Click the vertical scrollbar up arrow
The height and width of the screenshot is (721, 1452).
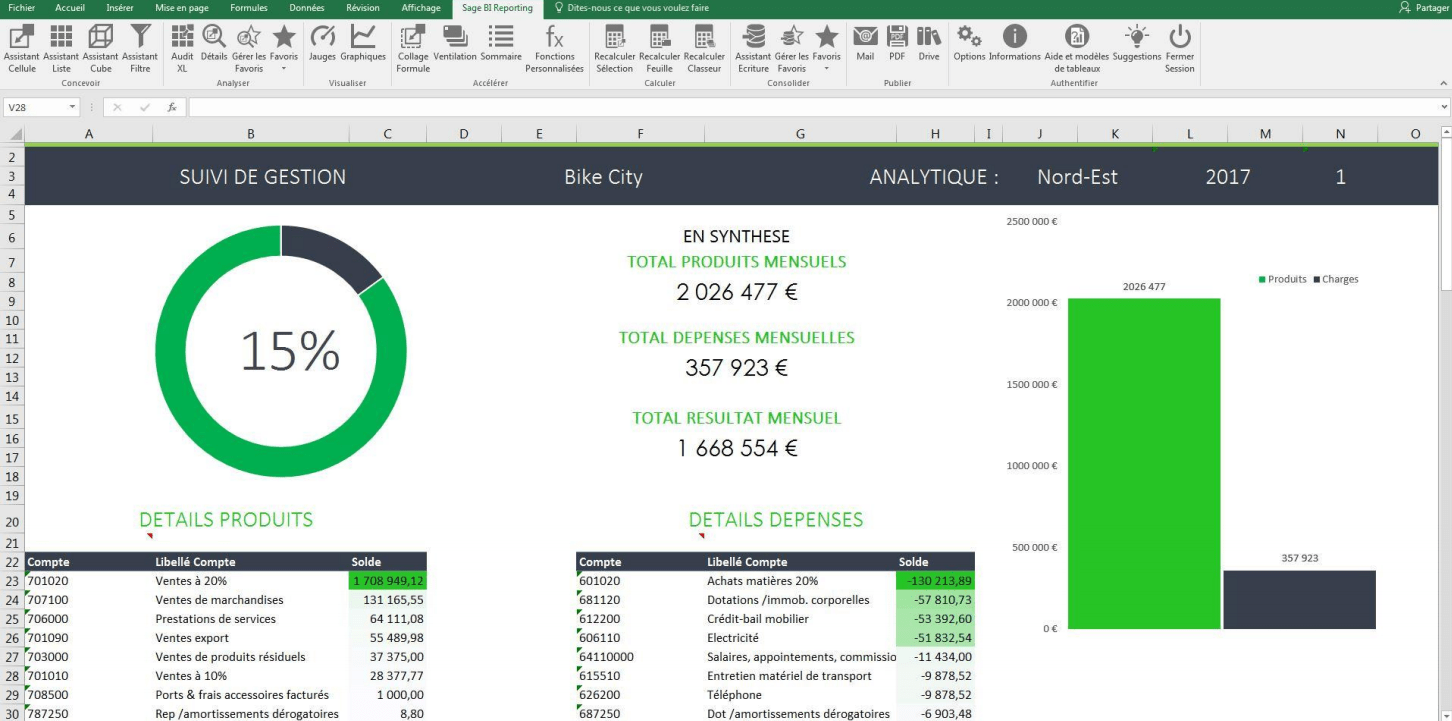(1446, 132)
